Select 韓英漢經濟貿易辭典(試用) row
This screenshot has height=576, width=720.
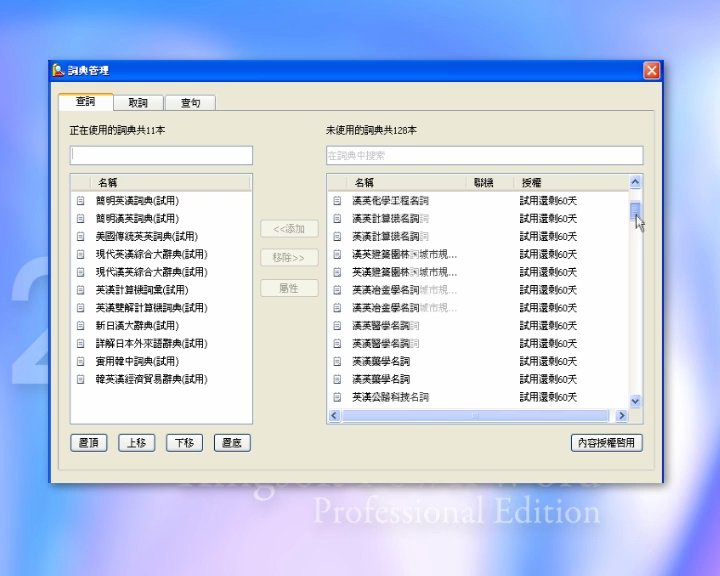161,379
